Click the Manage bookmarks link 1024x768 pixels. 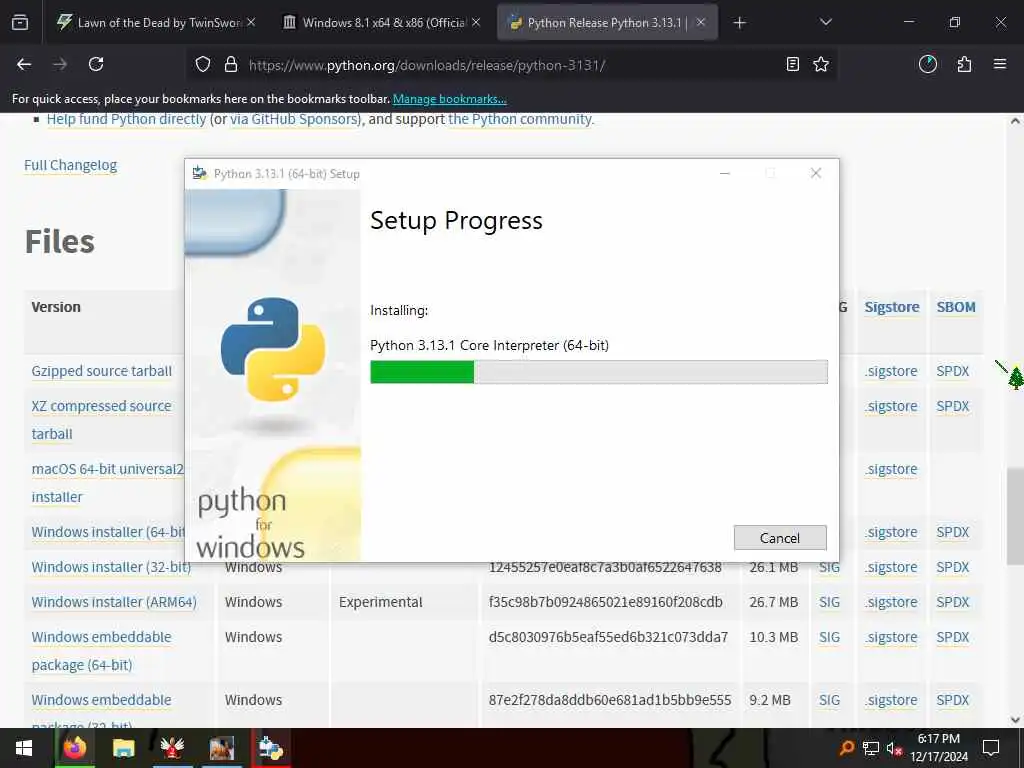(x=449, y=99)
